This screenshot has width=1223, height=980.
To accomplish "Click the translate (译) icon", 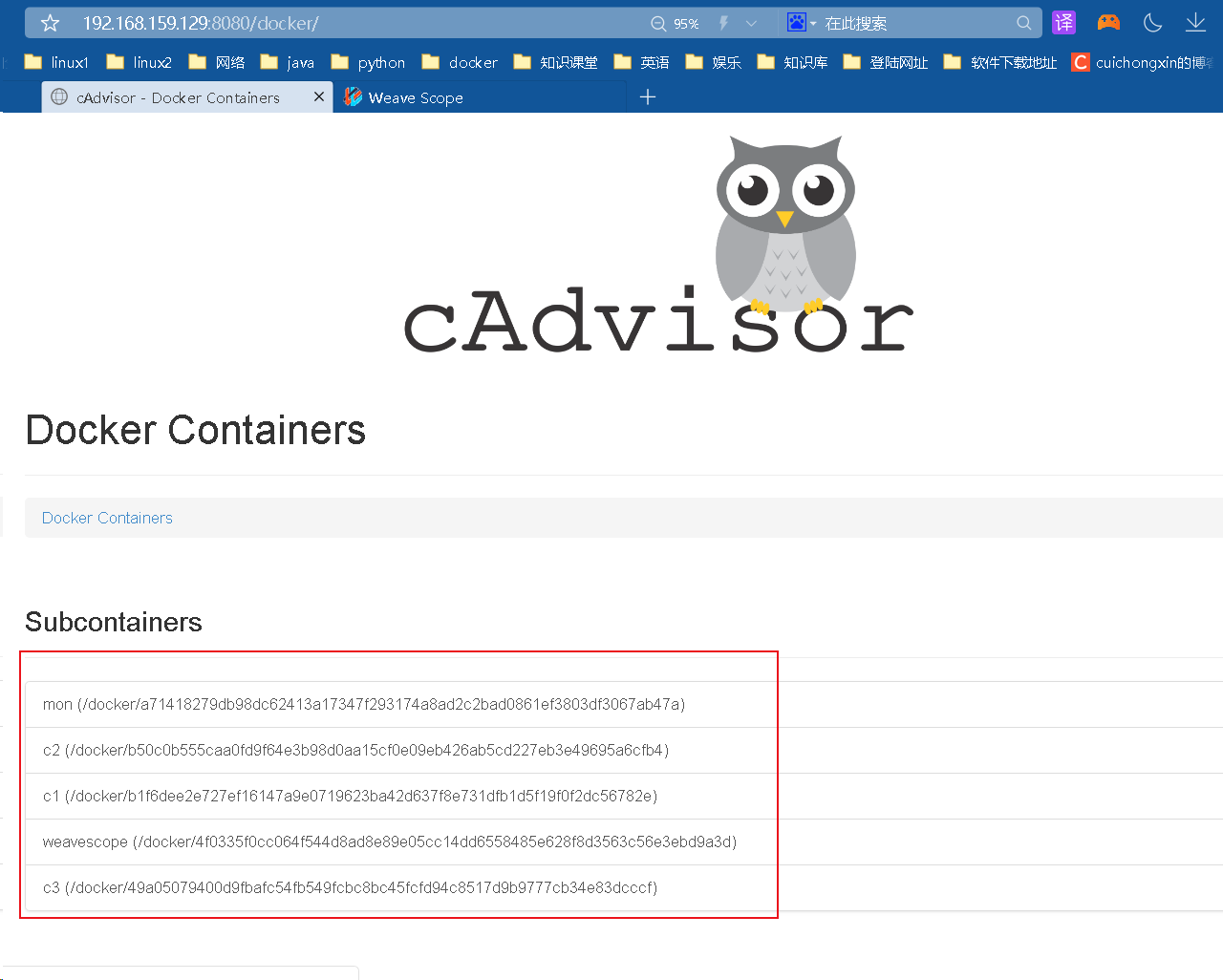I will click(x=1063, y=22).
